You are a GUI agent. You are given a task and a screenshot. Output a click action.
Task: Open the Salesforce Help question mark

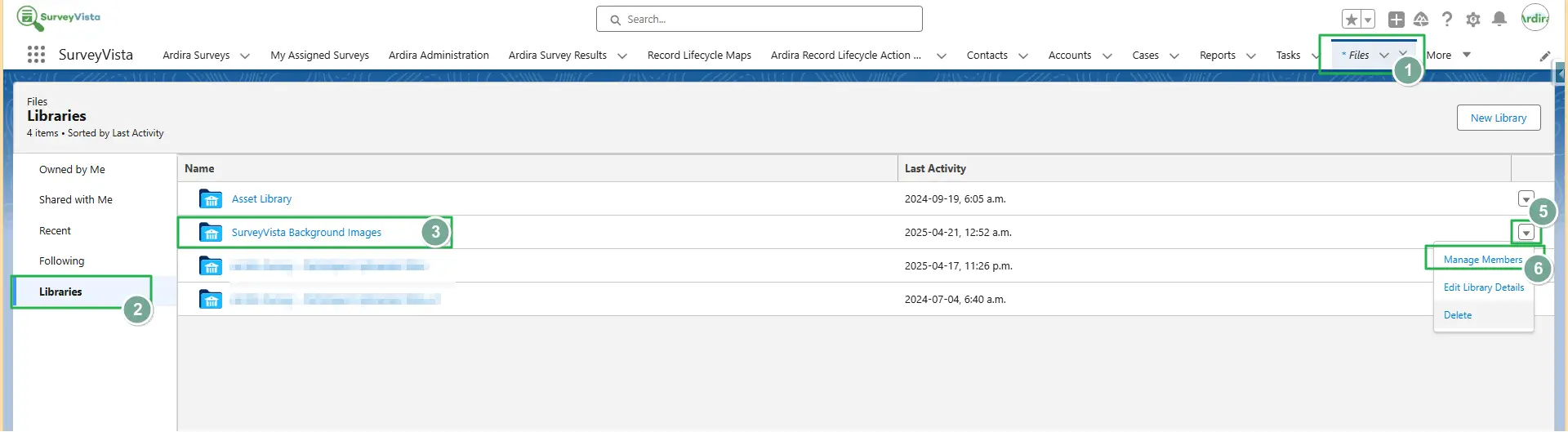tap(1447, 19)
